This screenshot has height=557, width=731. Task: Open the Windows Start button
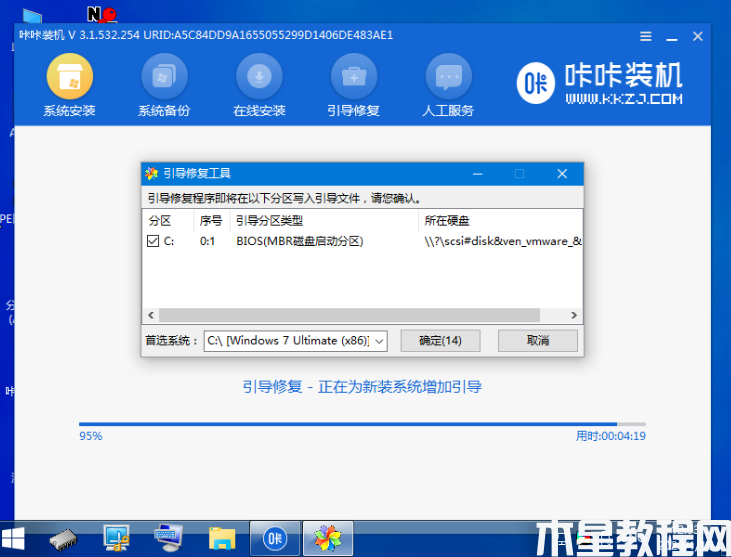13,539
